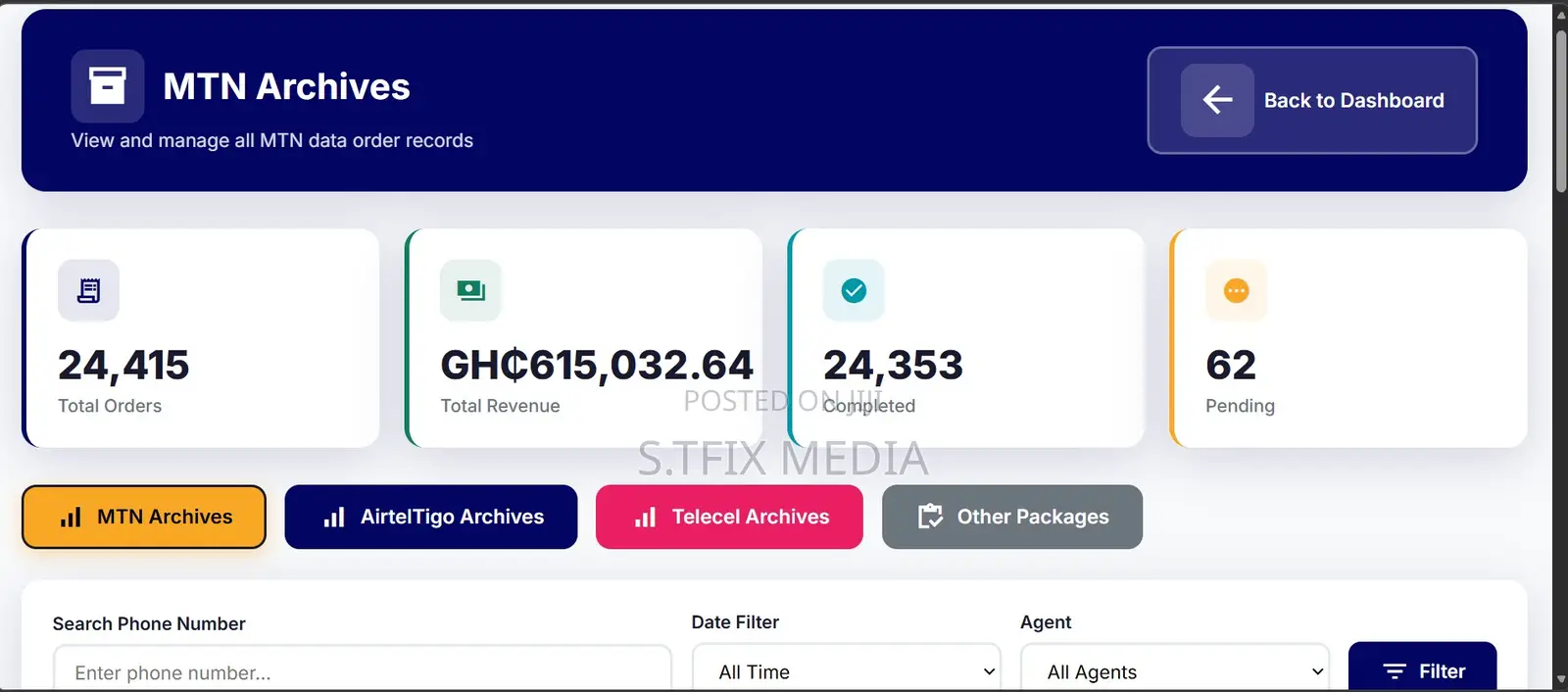Click the scrollbar down arrow
Viewport: 1568px width, 692px height.
(1560, 679)
